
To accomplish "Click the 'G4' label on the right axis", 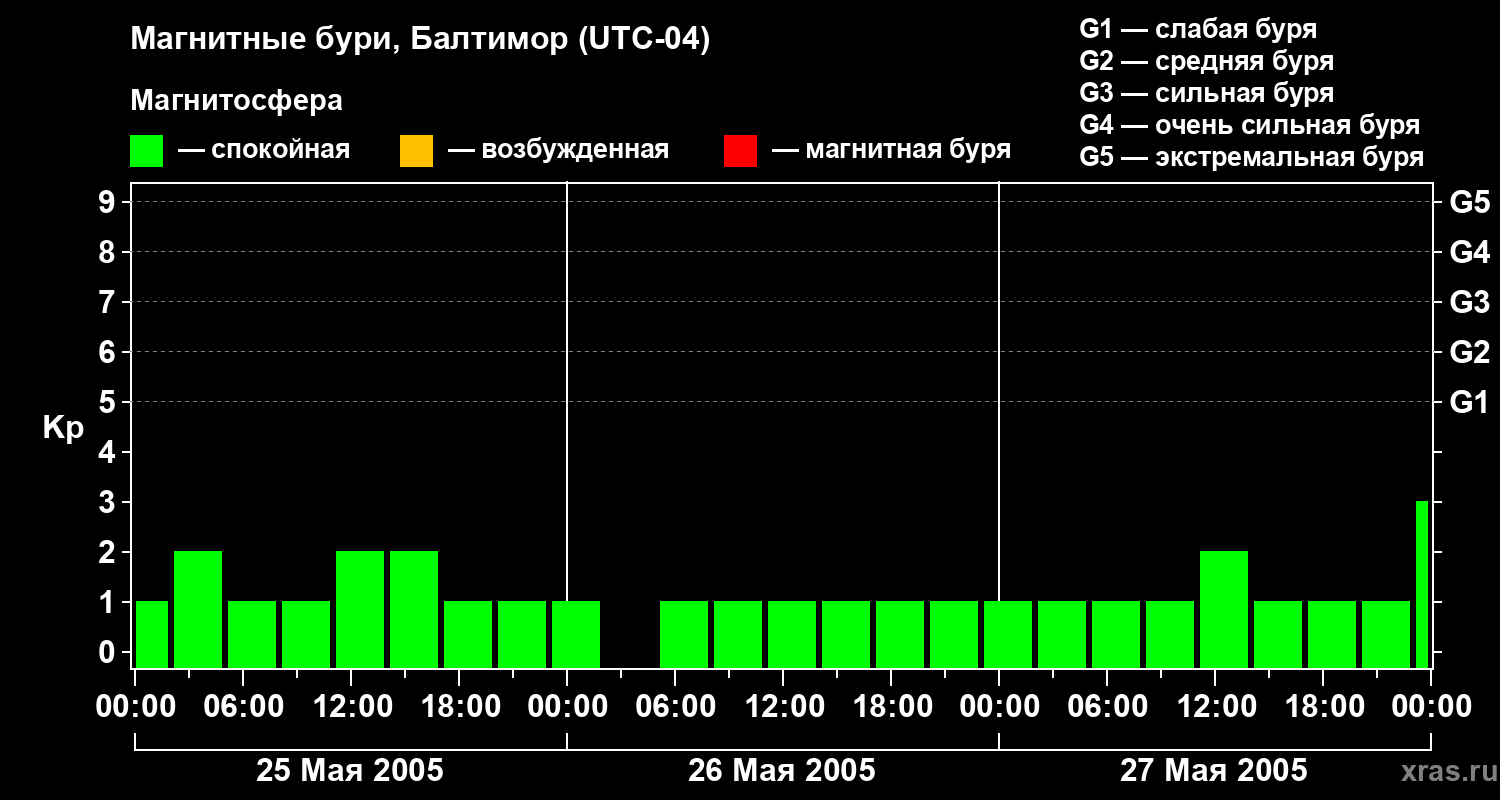I will click(x=1469, y=252).
